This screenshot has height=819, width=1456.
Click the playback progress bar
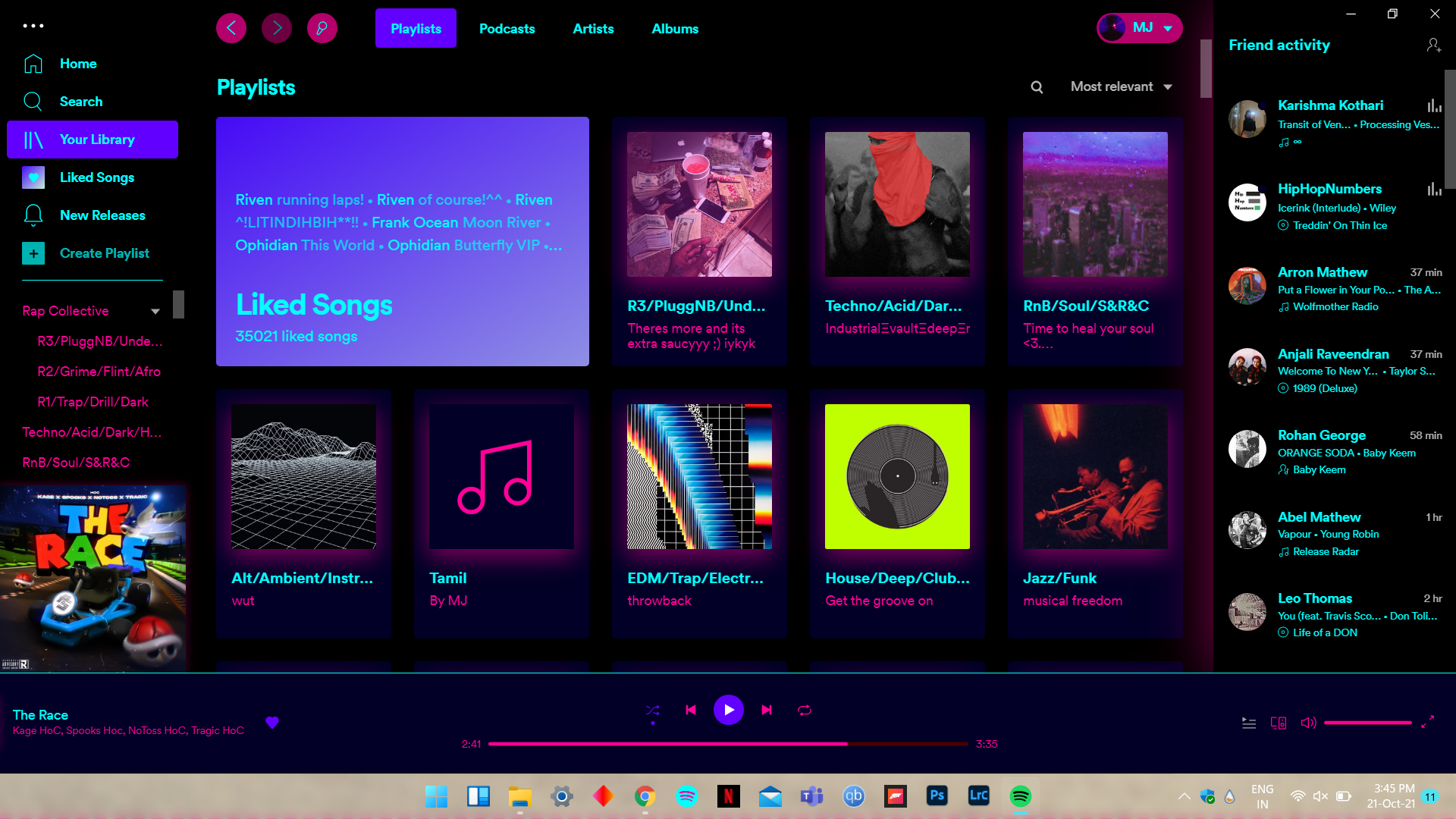[728, 744]
